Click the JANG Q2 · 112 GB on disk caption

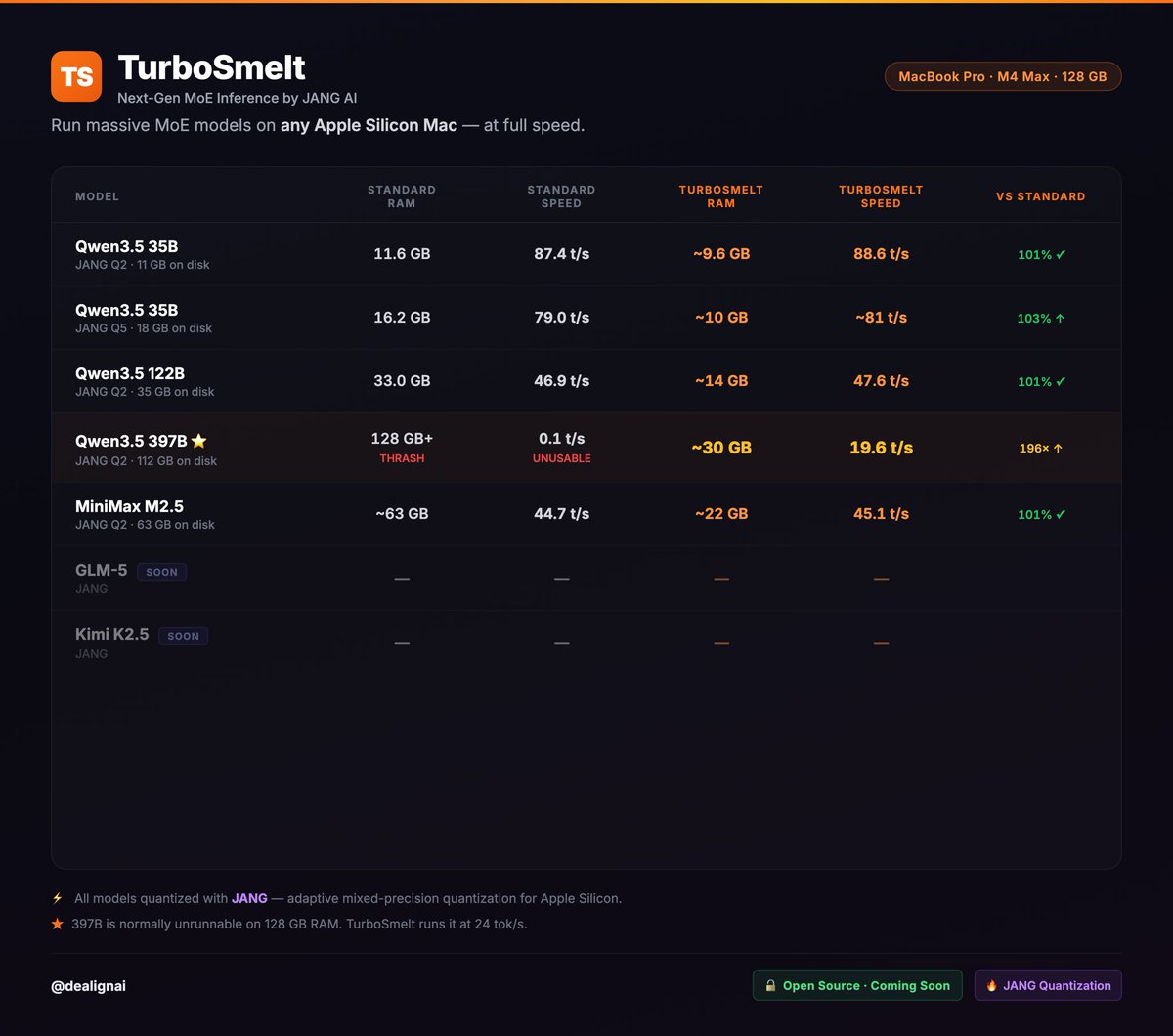point(146,461)
